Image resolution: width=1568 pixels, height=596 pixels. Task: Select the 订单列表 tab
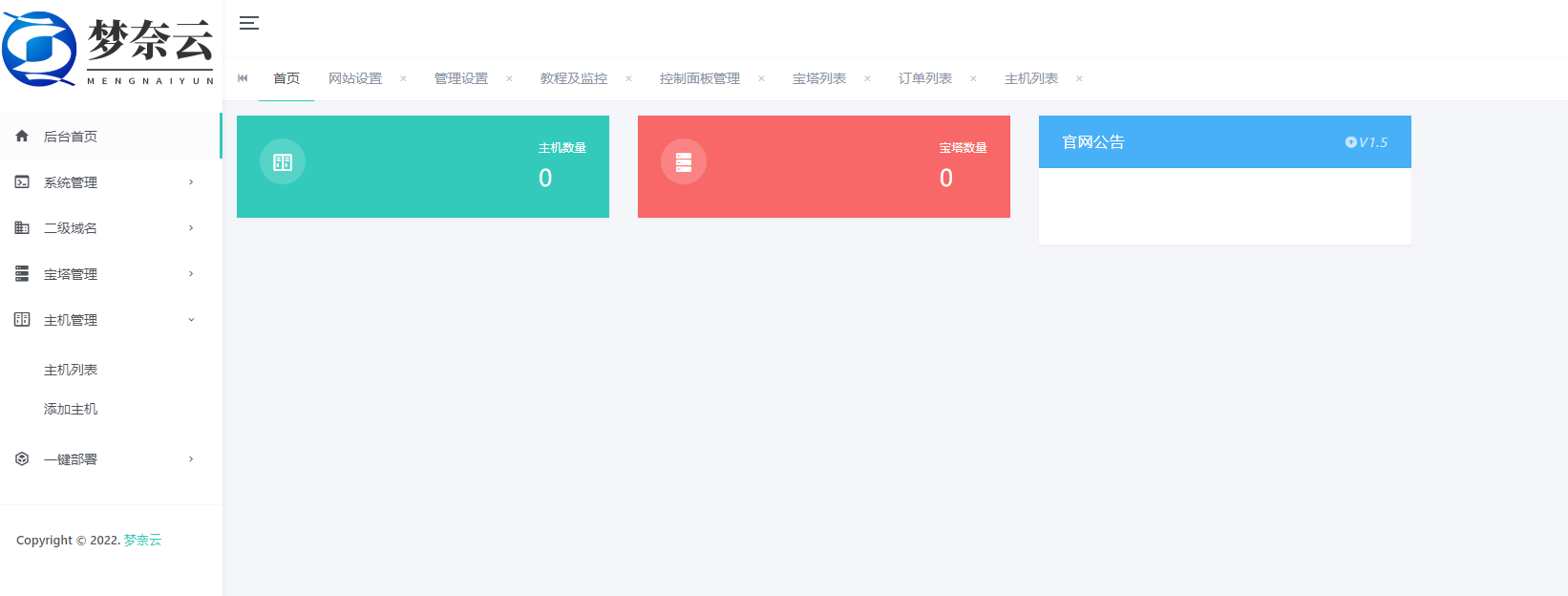925,78
